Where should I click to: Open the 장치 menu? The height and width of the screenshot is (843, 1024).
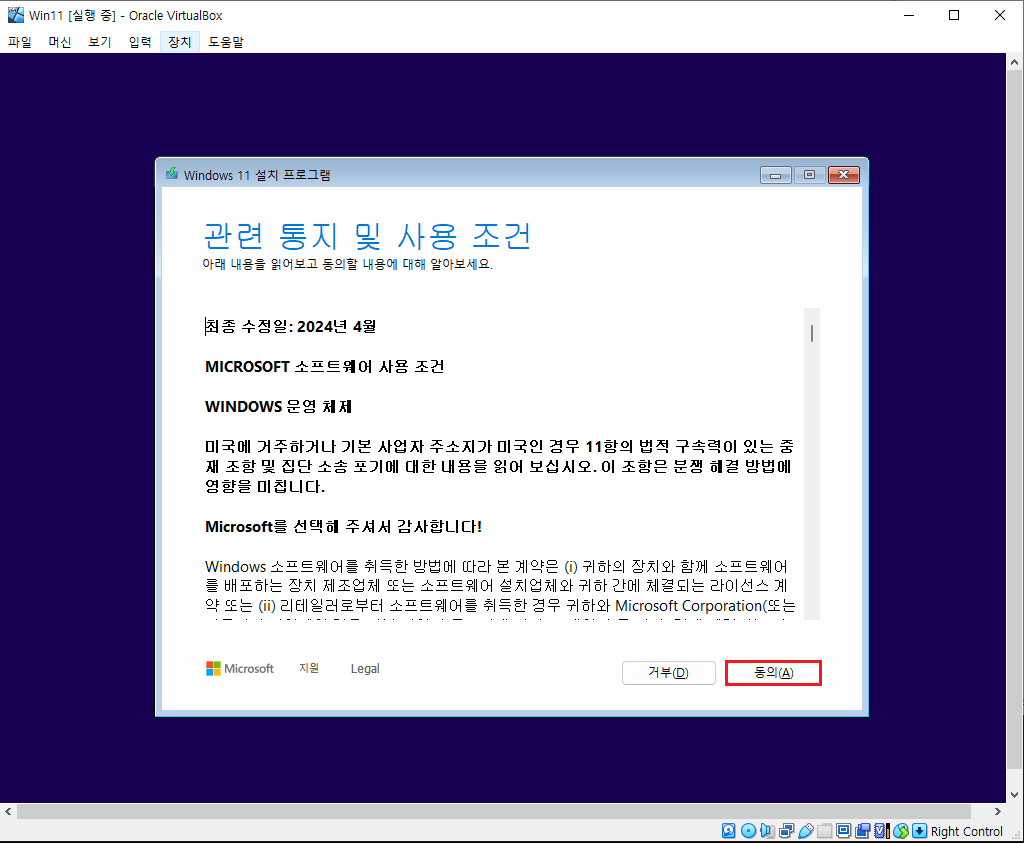[180, 42]
